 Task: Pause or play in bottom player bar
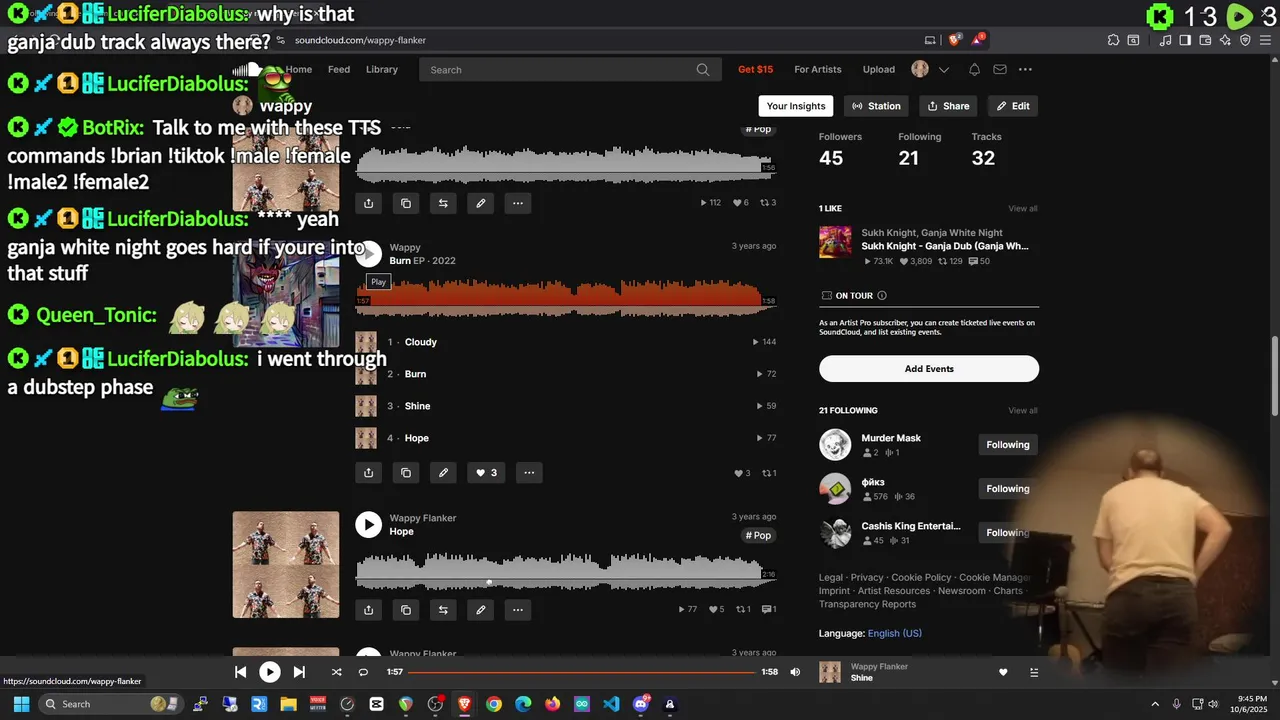tap(270, 672)
